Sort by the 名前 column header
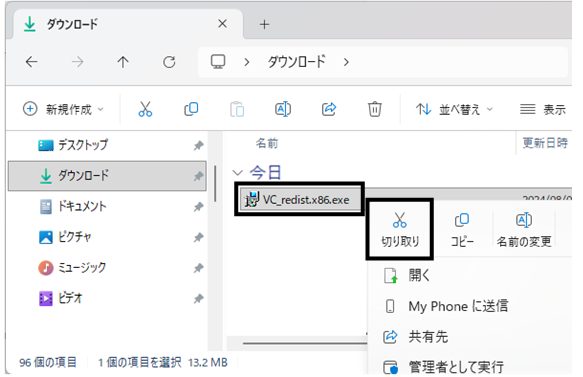This screenshot has width=583, height=377. [267, 143]
